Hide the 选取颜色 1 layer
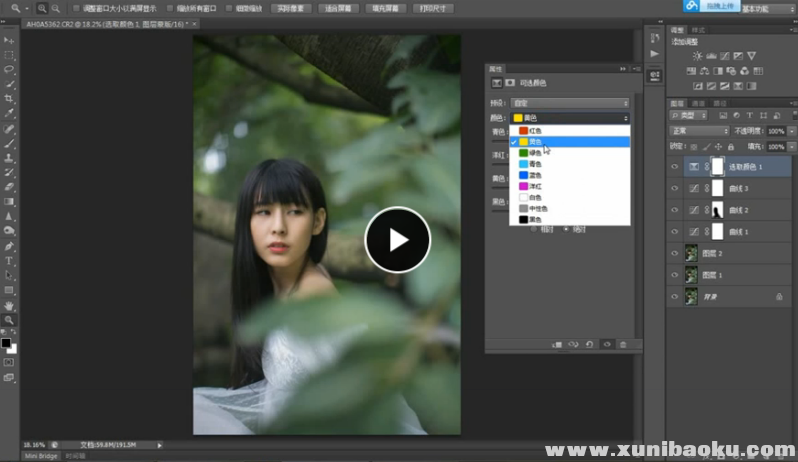Image resolution: width=798 pixels, height=462 pixels. pyautogui.click(x=673, y=167)
